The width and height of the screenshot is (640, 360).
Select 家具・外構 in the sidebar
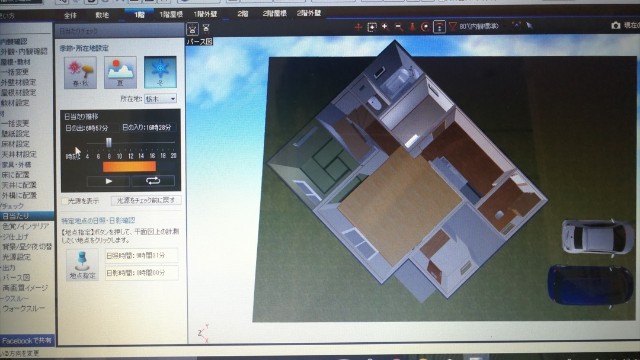coord(16,164)
